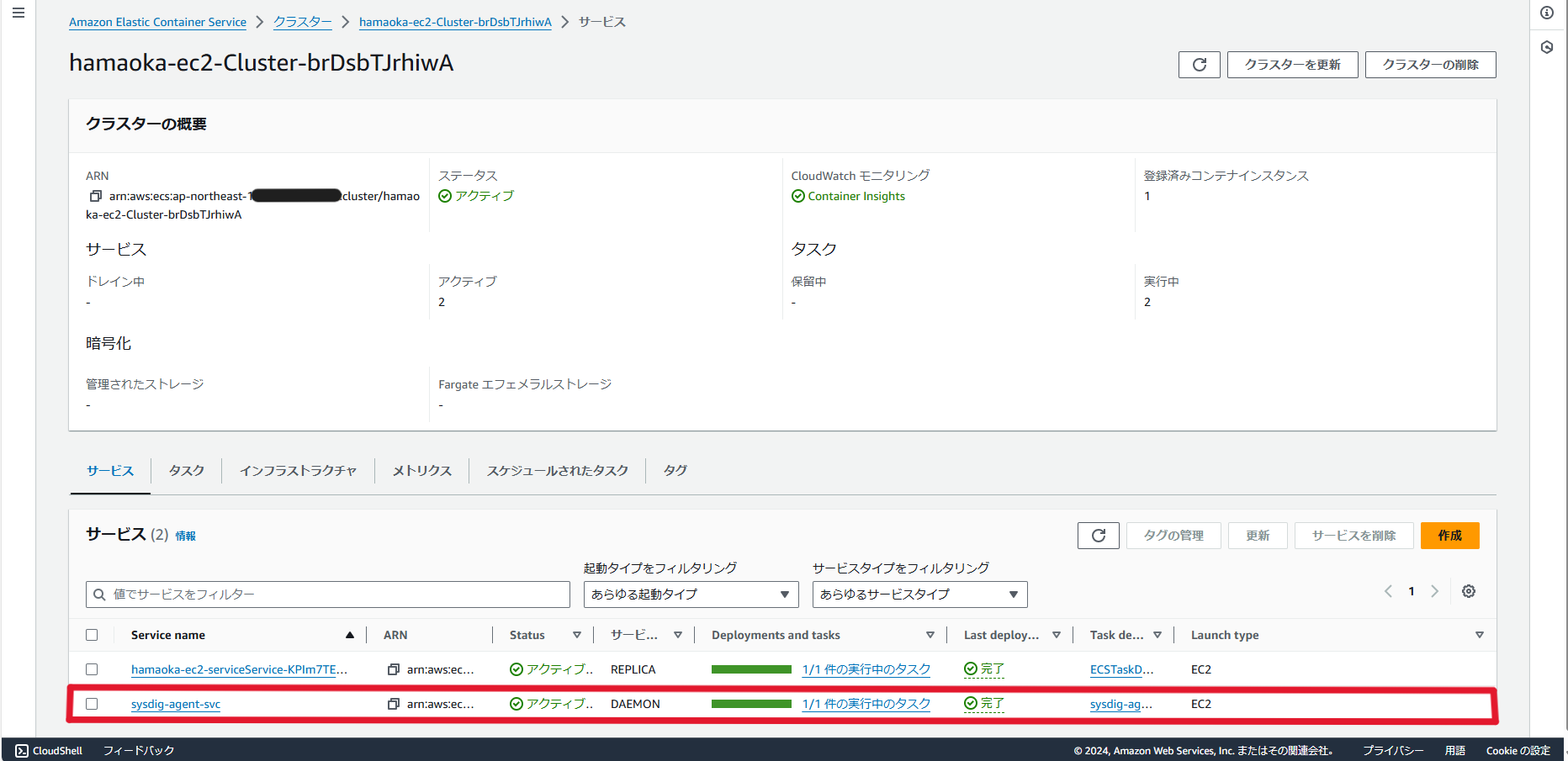The image size is (1568, 761).
Task: Open the services table settings gear
Action: tap(1469, 591)
